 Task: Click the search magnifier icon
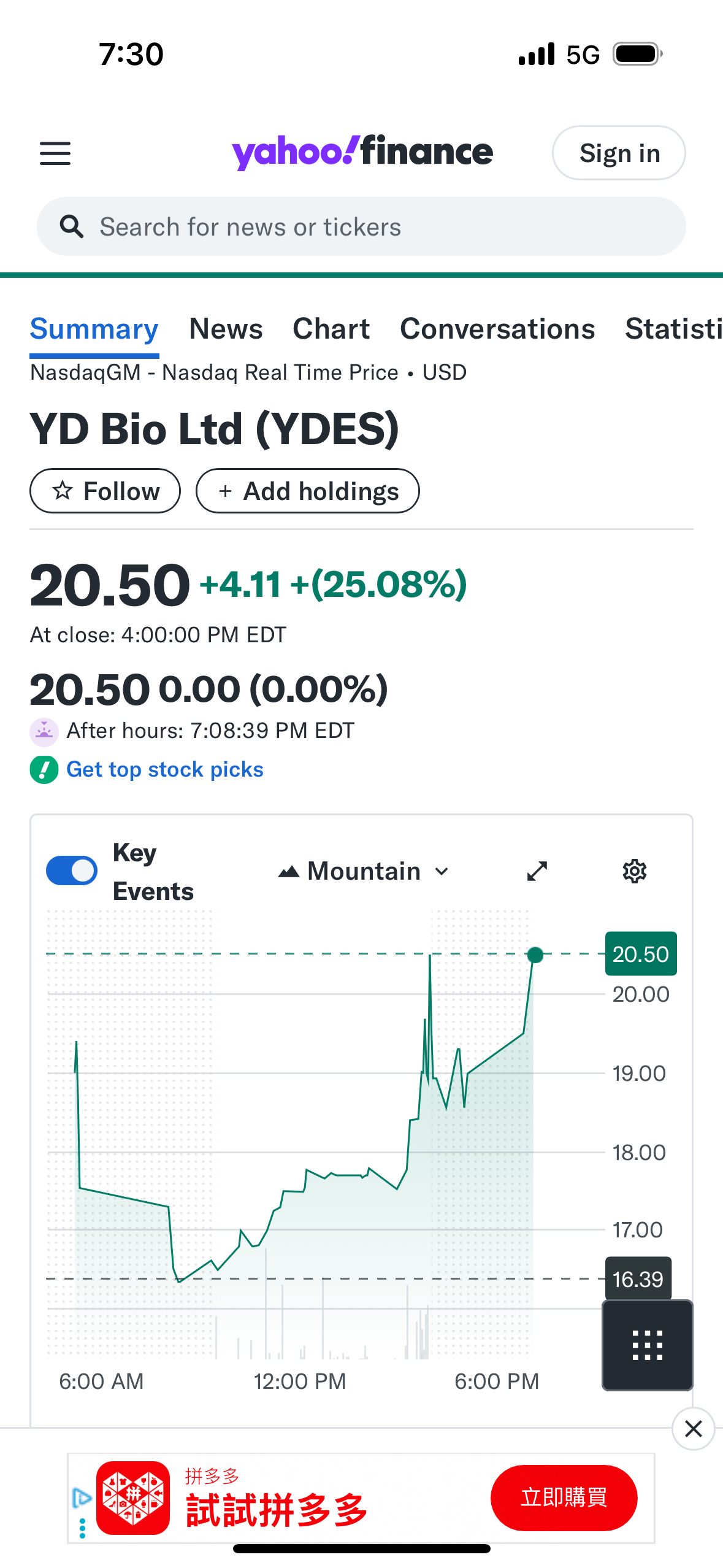click(72, 227)
